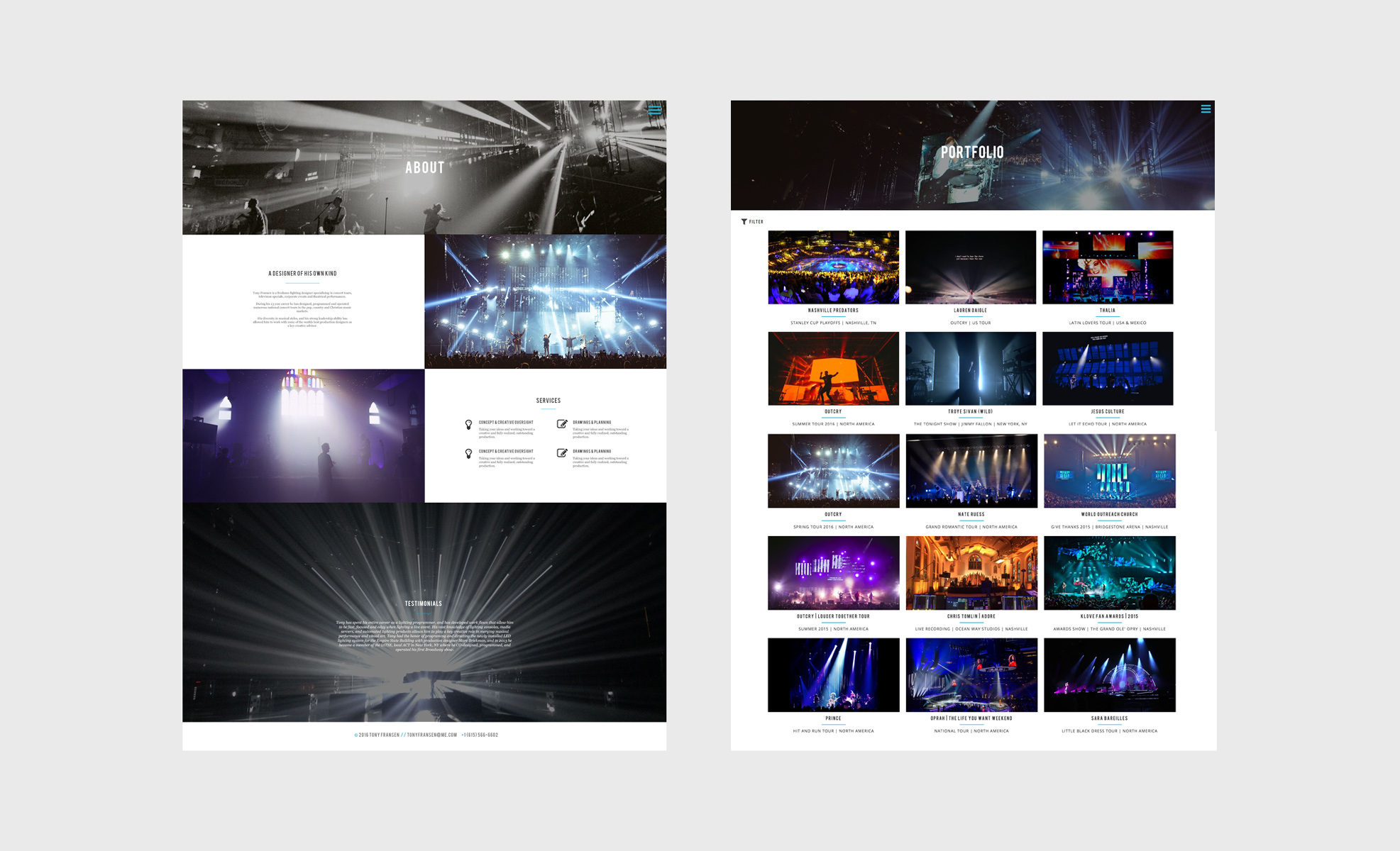
Task: Open the Chris Tomlin Adore live recording entry
Action: tap(971, 572)
